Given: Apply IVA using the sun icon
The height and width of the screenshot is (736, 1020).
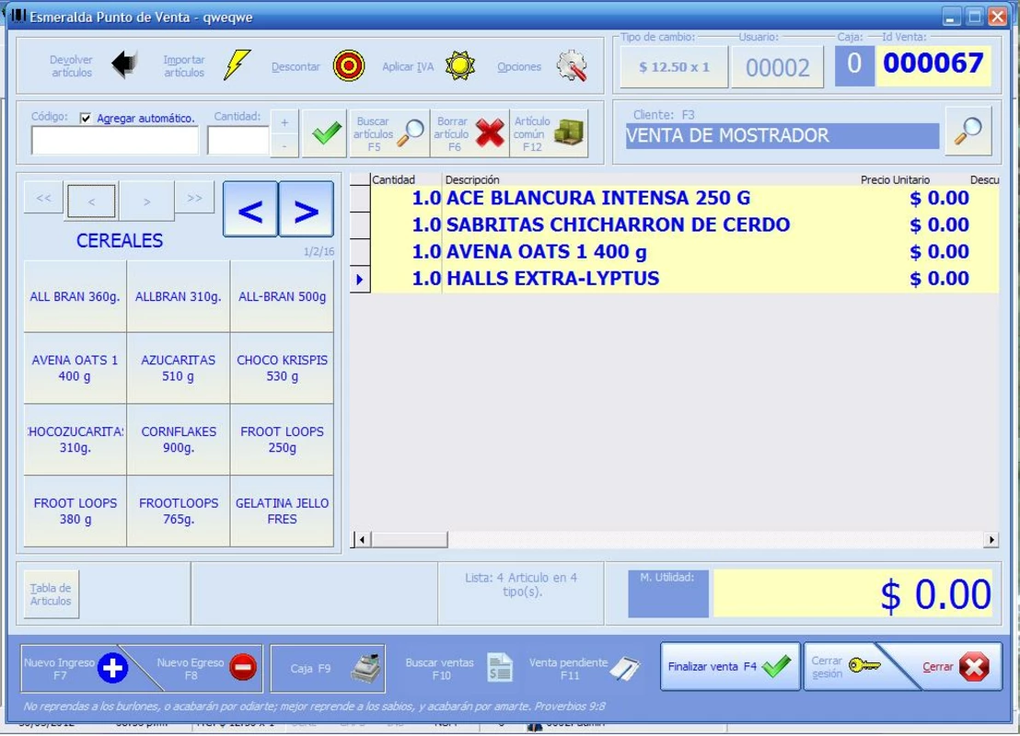Looking at the screenshot, I should click(460, 64).
